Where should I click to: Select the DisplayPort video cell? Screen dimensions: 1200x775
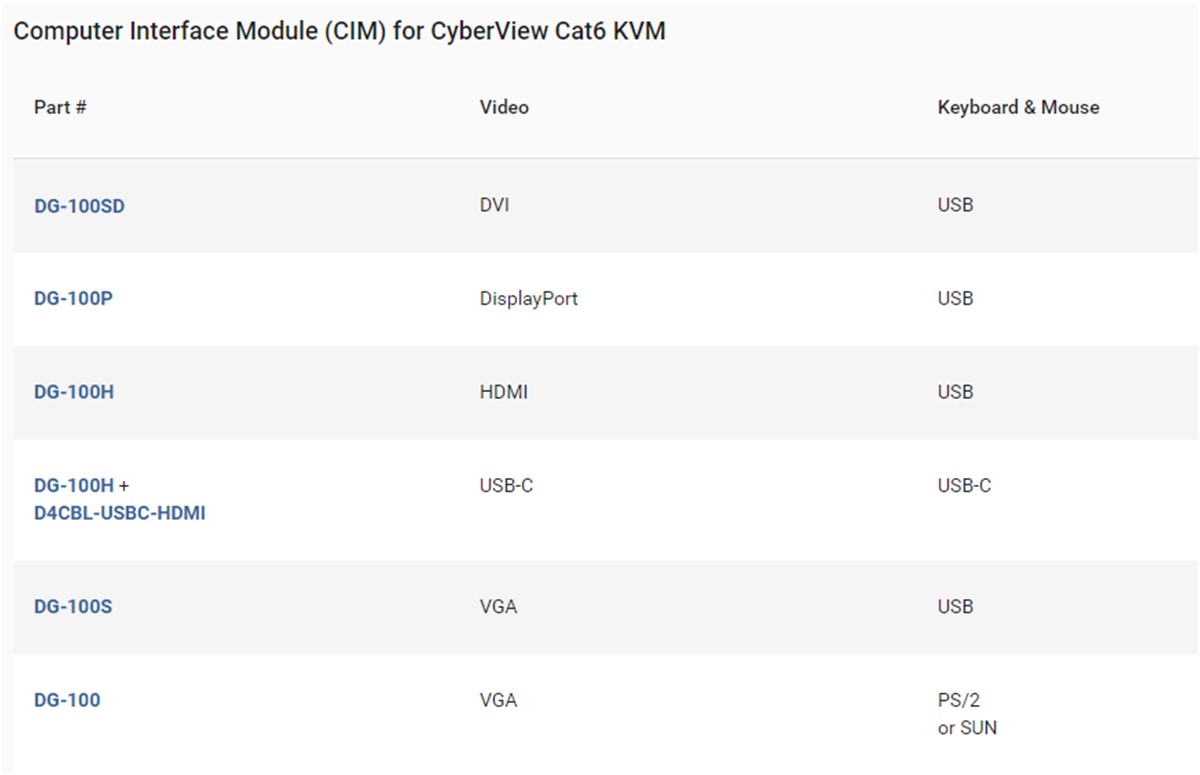point(529,298)
